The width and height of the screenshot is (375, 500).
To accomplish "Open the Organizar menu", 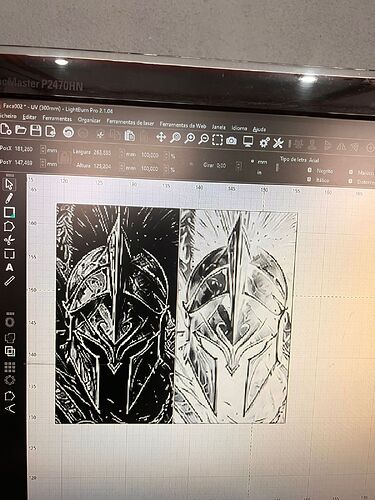I will 89,120.
